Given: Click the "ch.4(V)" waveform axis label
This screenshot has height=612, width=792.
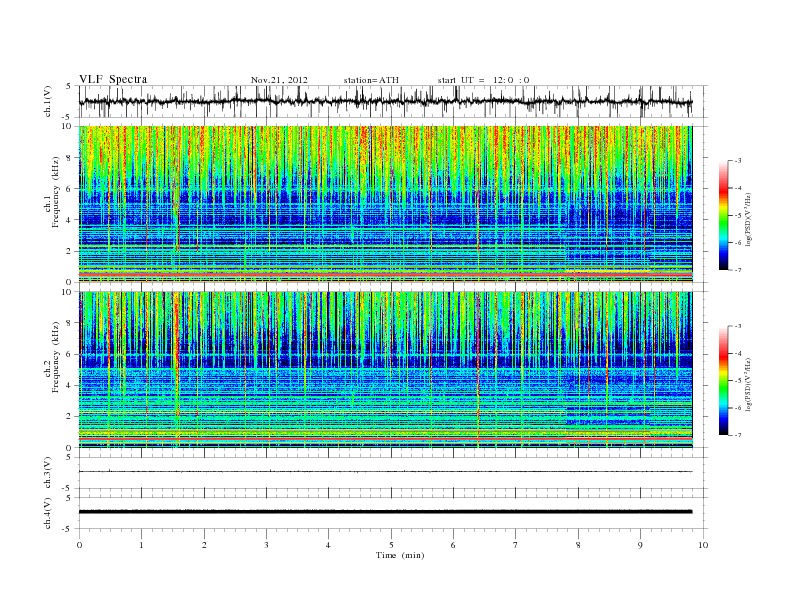Looking at the screenshot, I should click(48, 513).
